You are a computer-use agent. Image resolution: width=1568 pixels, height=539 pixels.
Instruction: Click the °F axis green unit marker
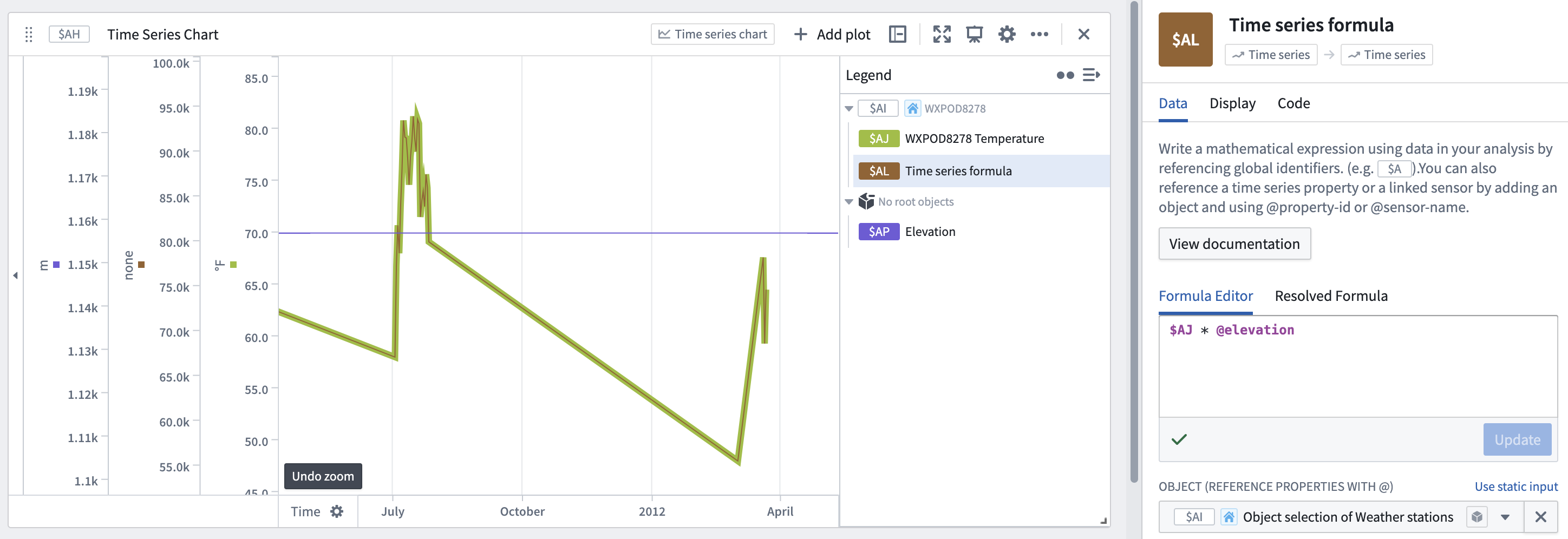coord(233,265)
